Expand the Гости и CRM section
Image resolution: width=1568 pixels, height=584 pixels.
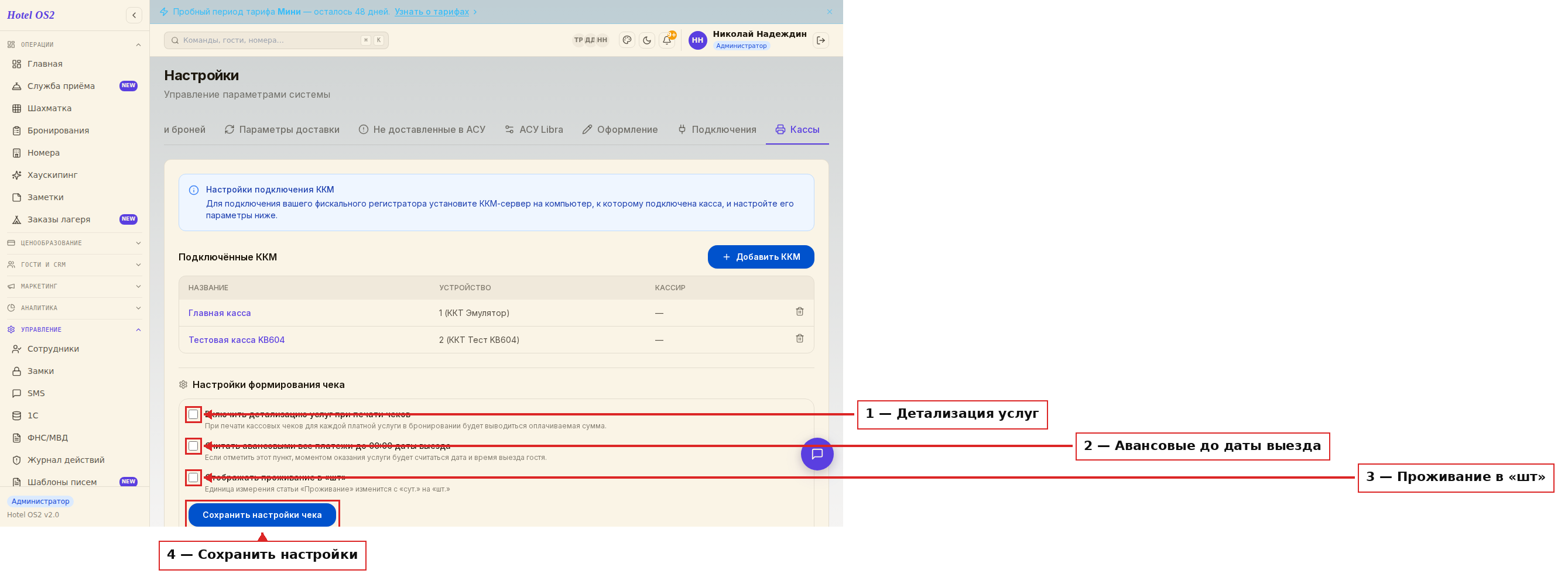pos(74,264)
